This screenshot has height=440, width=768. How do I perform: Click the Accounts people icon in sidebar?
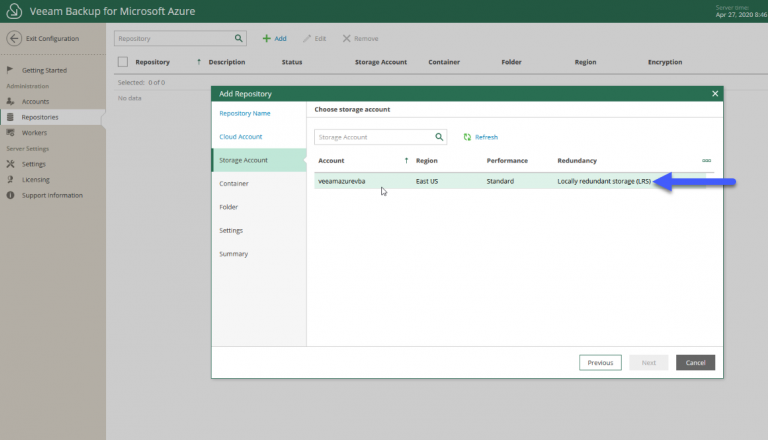(x=10, y=101)
